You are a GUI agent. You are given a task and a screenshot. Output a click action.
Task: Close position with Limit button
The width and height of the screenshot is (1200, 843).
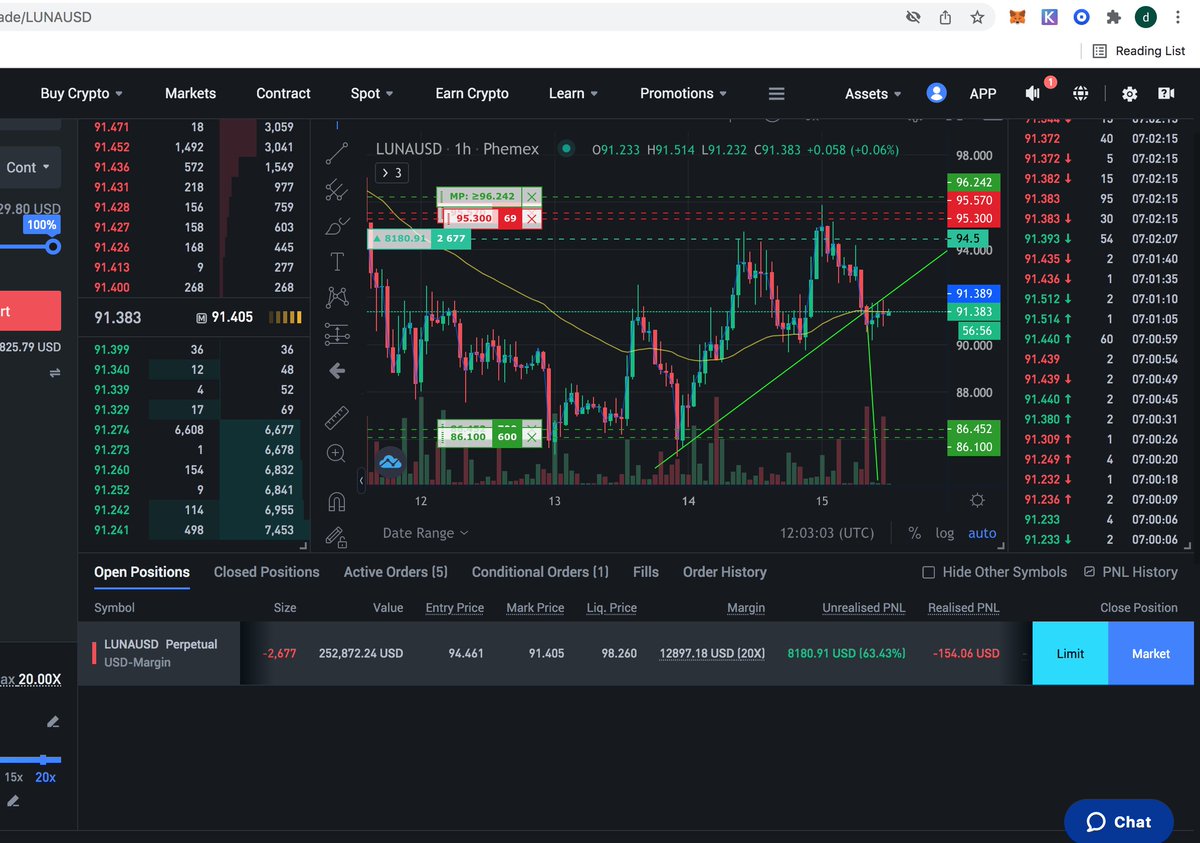coord(1070,653)
